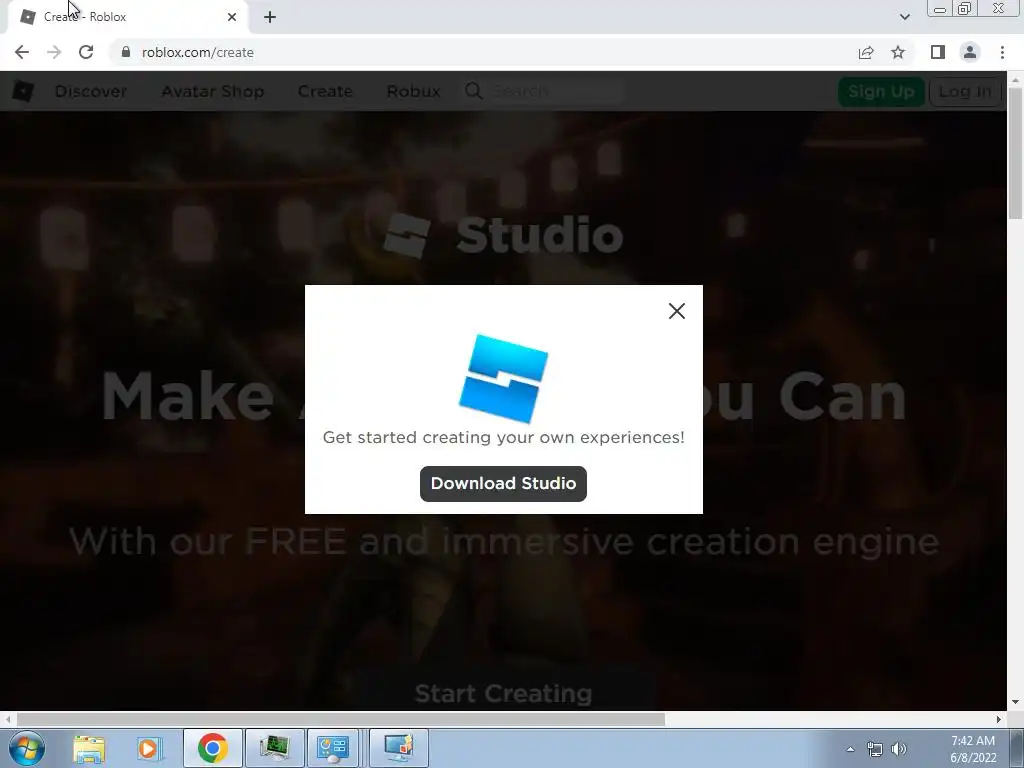Screen dimensions: 1024x768
Task: Click the horizontal scrollbar thumb
Action: pyautogui.click(x=340, y=719)
